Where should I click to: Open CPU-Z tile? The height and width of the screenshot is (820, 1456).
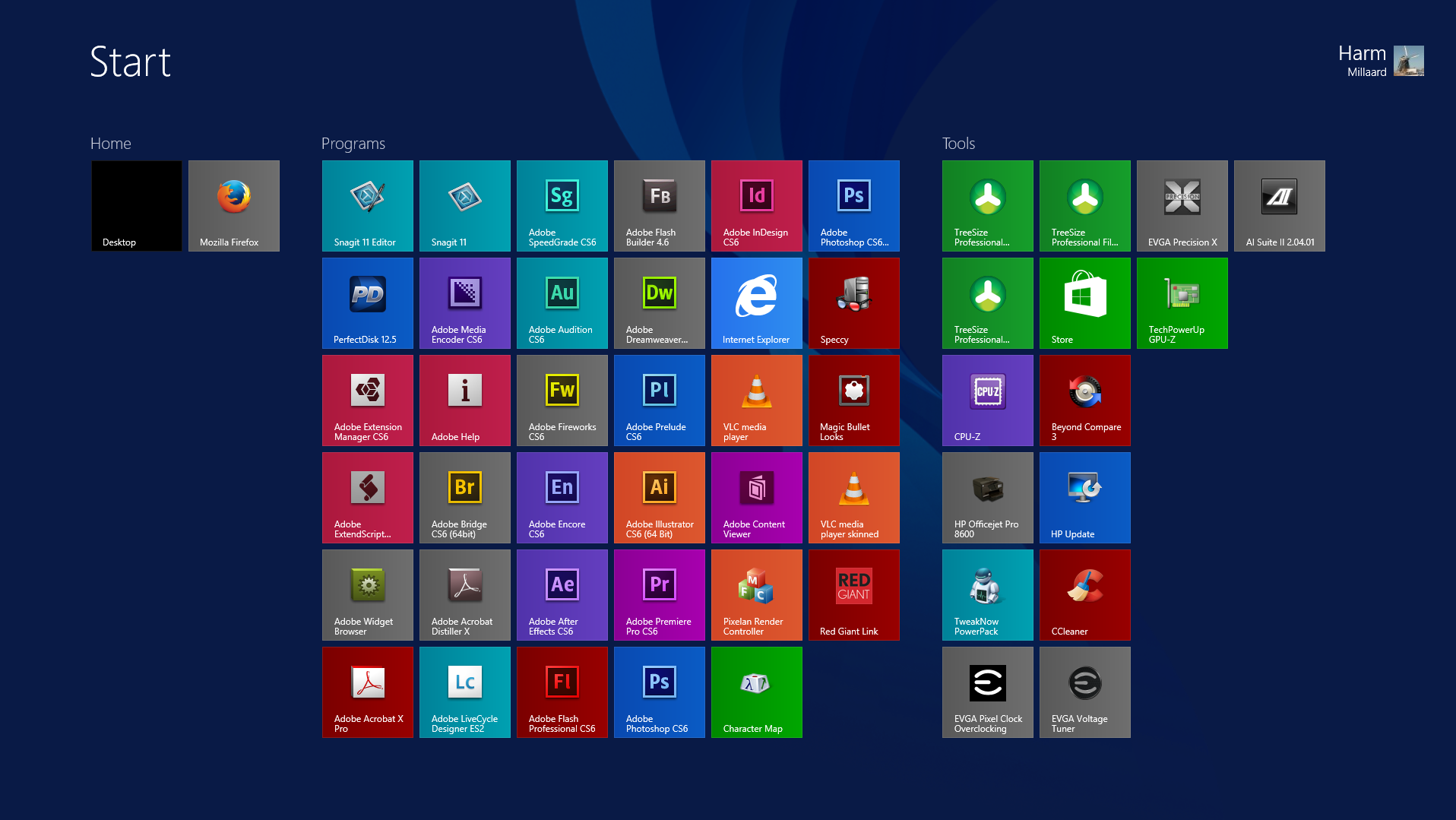[988, 401]
